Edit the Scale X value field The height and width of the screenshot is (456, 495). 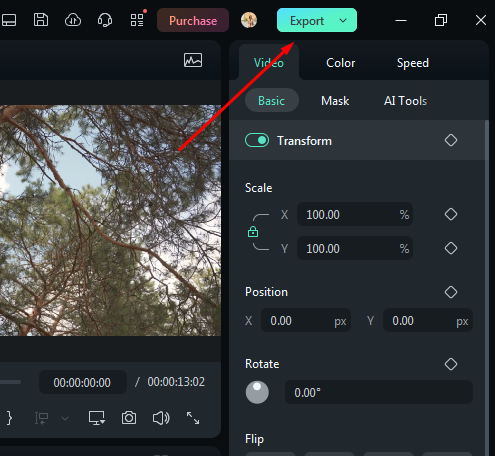point(355,214)
